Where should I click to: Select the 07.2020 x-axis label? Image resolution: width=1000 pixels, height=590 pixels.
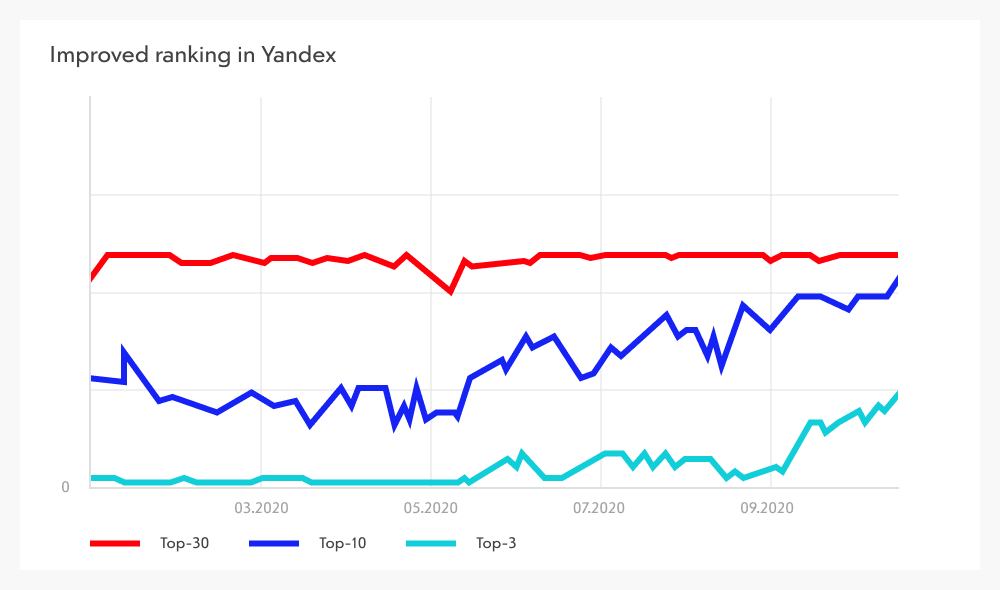pos(600,508)
